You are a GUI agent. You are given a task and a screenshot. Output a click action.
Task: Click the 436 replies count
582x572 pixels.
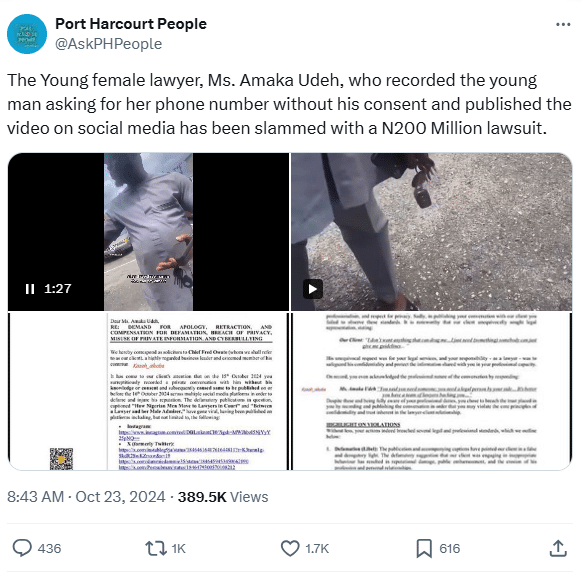49,549
